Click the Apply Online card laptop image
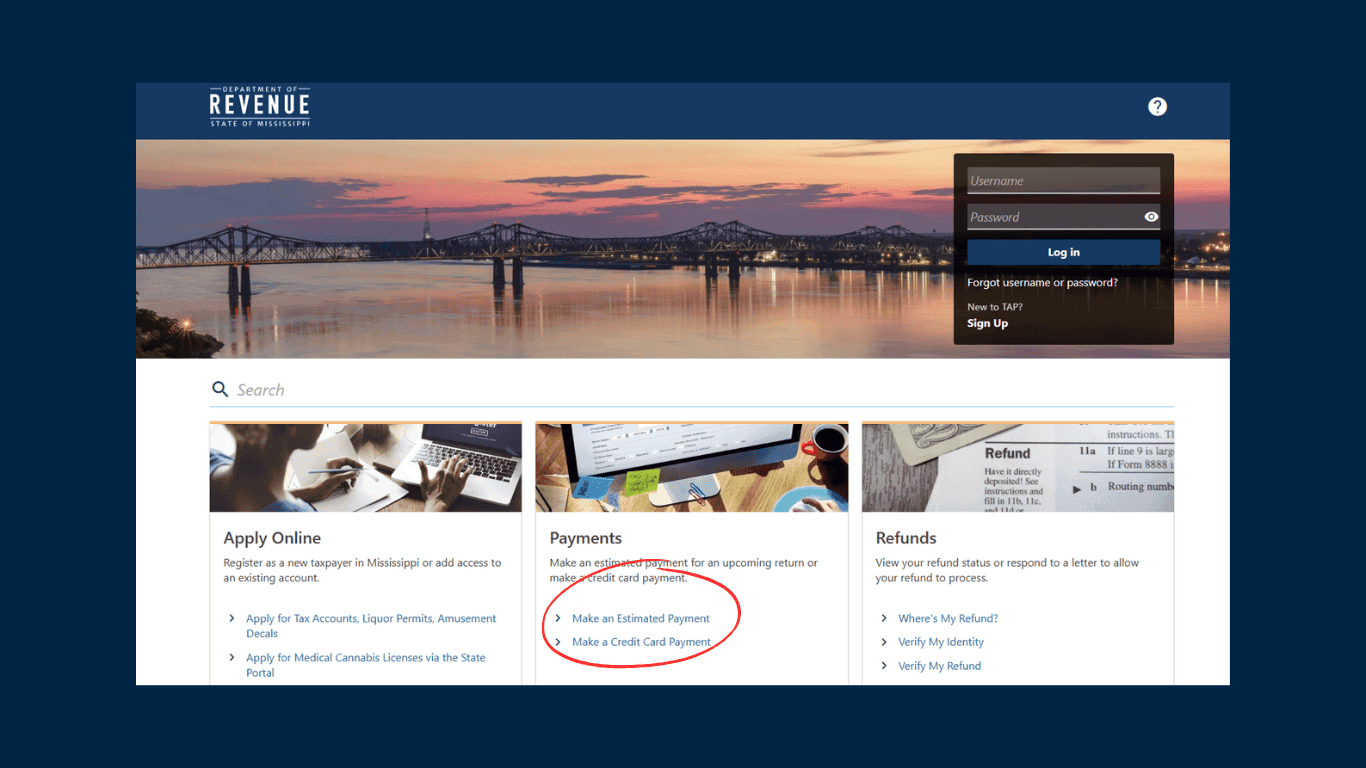Image resolution: width=1366 pixels, height=768 pixels. (365, 468)
